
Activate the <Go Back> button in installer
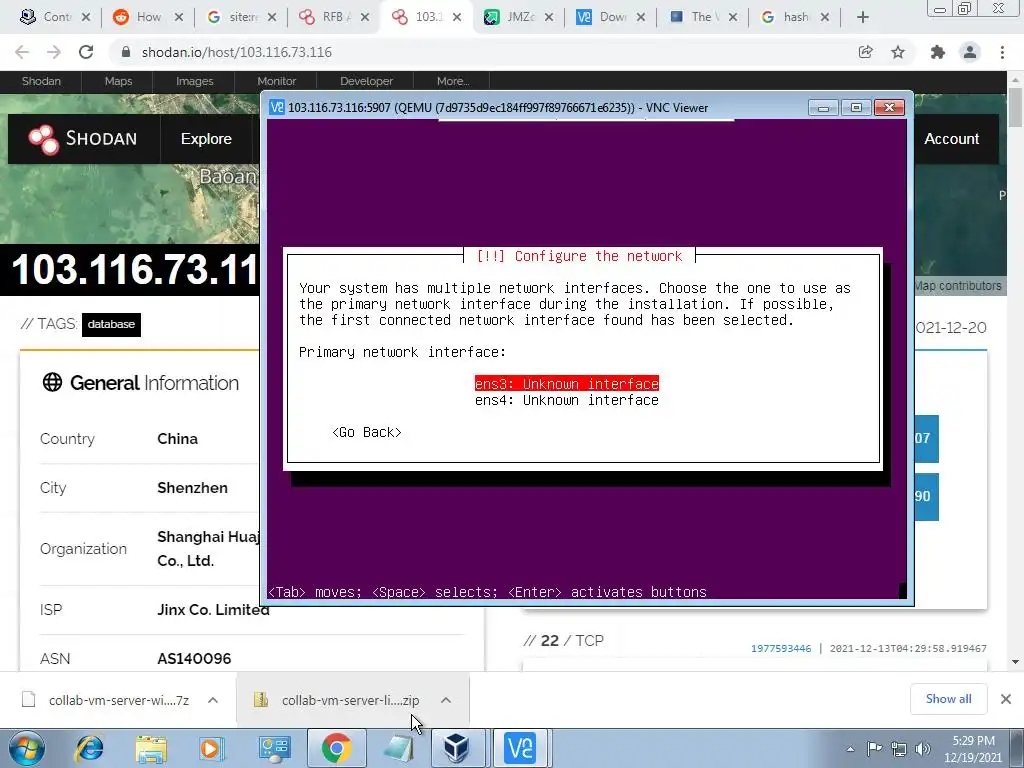click(x=366, y=432)
